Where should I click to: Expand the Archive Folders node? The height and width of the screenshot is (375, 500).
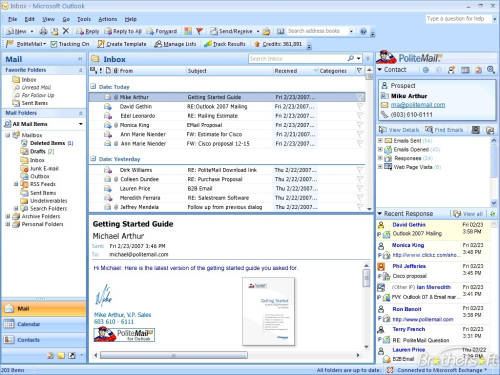8,216
